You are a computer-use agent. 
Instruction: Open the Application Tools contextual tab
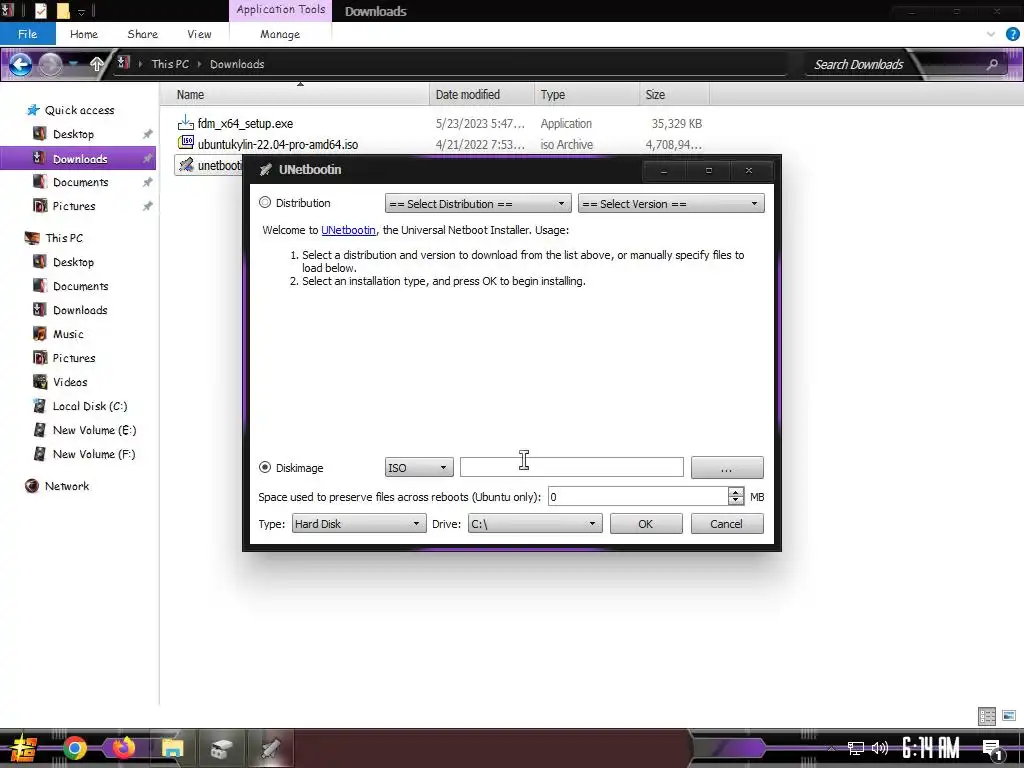281,10
